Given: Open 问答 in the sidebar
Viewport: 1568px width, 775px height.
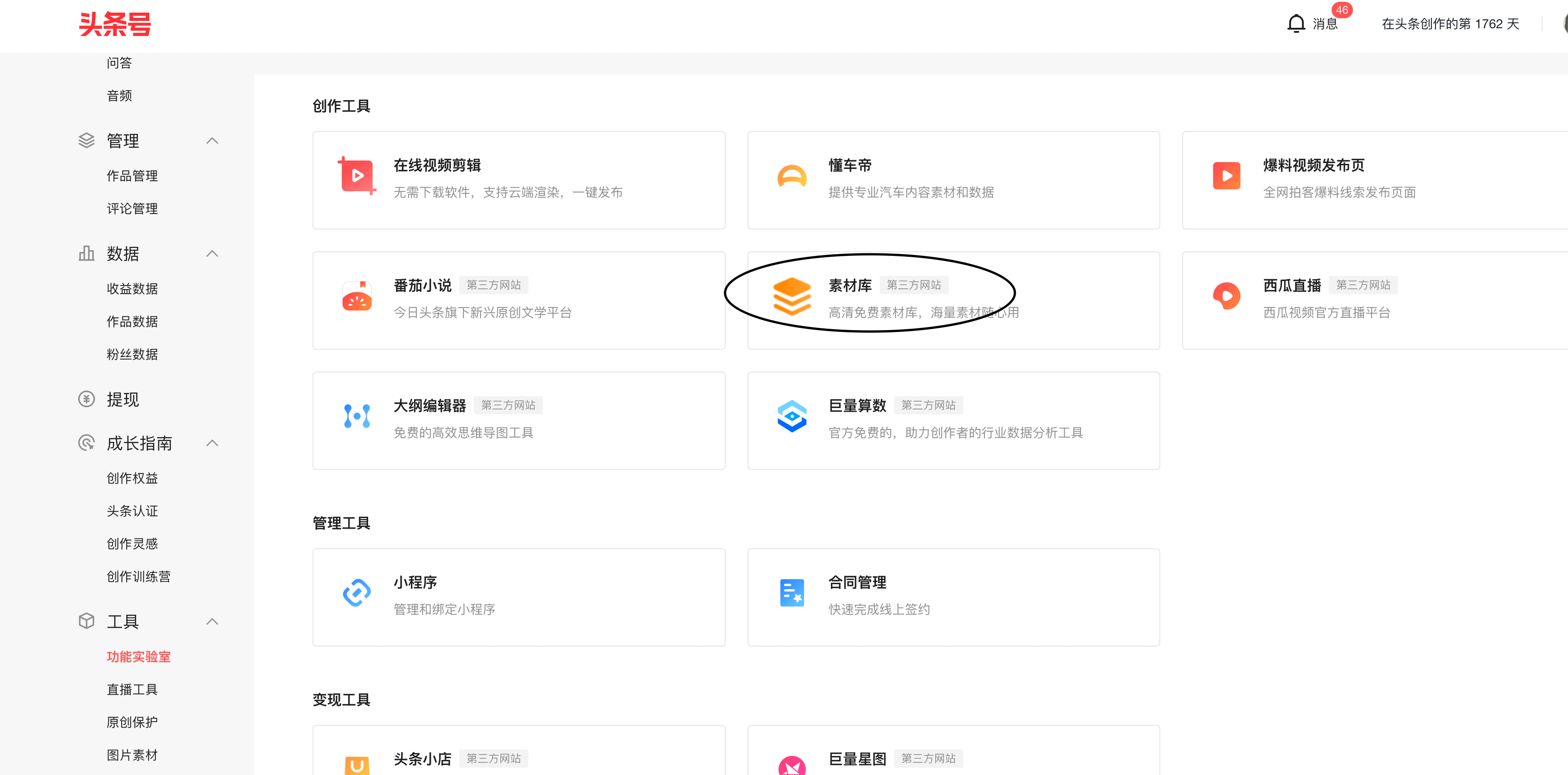Looking at the screenshot, I should click(x=119, y=63).
